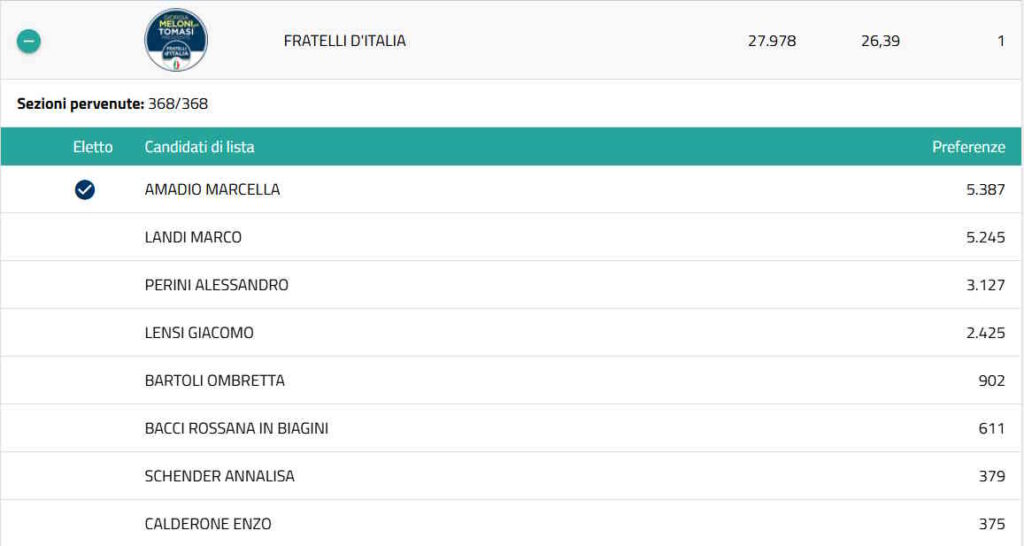Click the Sezioni pervenute 368/368 text
This screenshot has width=1024, height=546.
pos(113,104)
